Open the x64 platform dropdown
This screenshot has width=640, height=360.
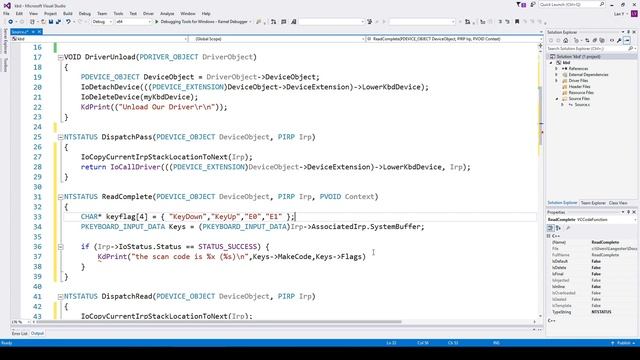(133, 22)
